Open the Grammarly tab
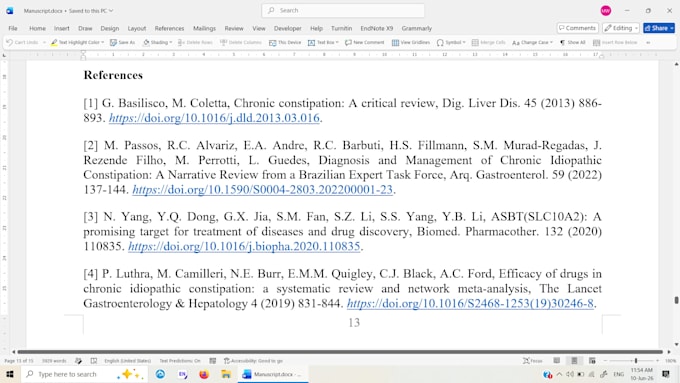680x383 pixels. click(416, 28)
